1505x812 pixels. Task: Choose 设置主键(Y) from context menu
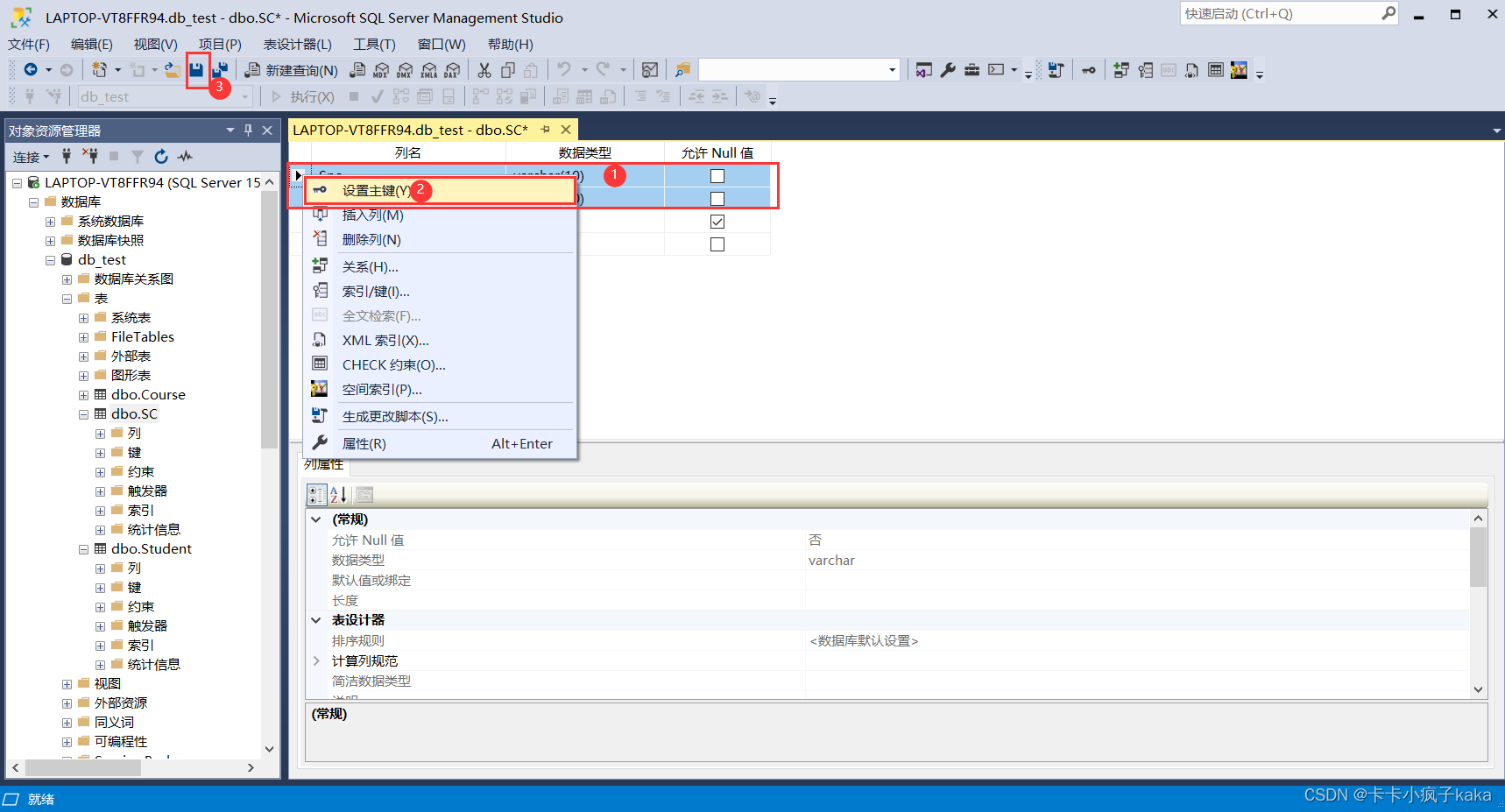coord(441,191)
